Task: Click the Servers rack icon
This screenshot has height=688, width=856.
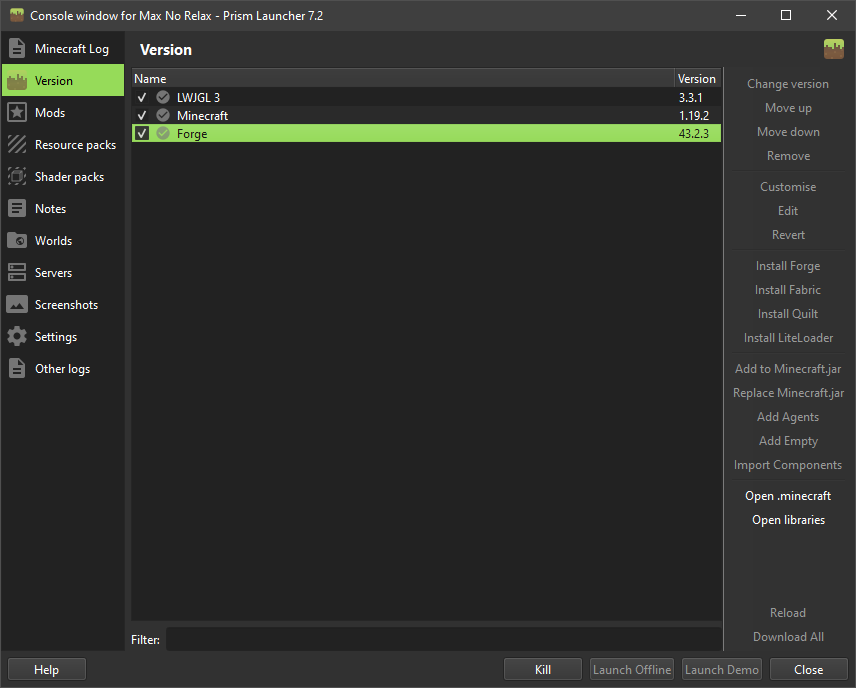Action: click(x=17, y=272)
